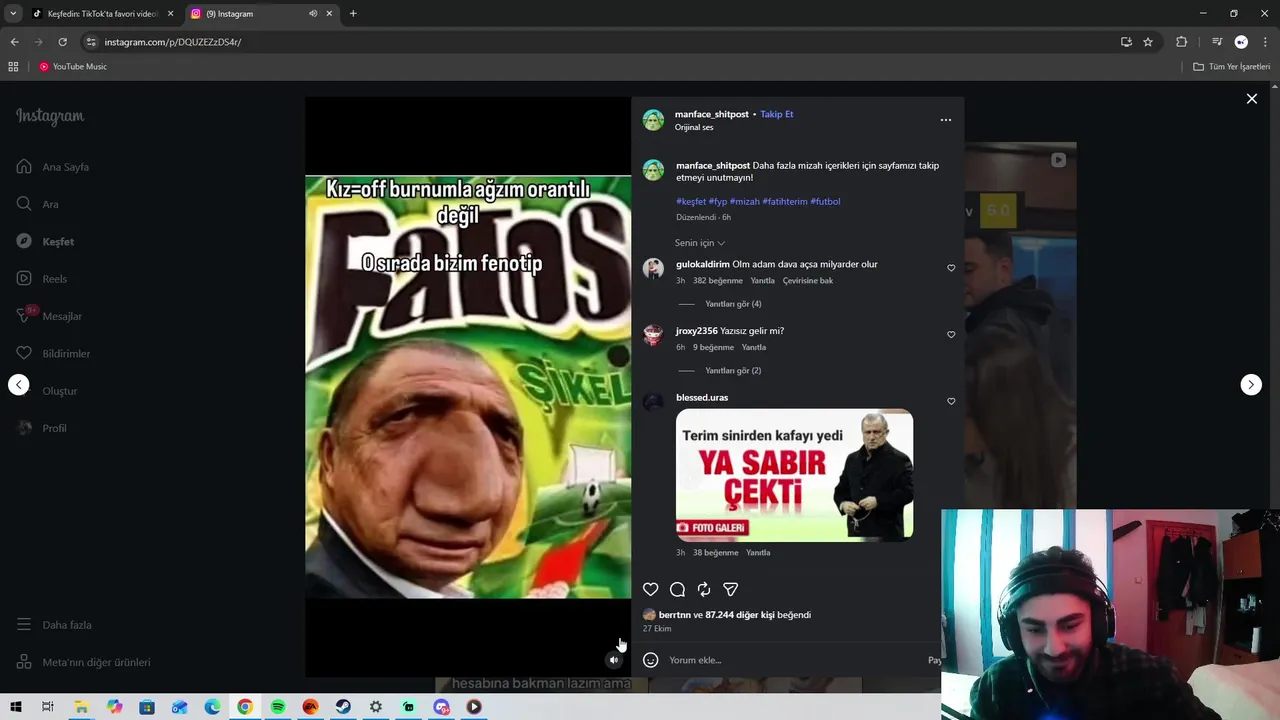Image resolution: width=1280 pixels, height=720 pixels.
Task: Reply to jroxy2356's comment
Action: tap(754, 348)
